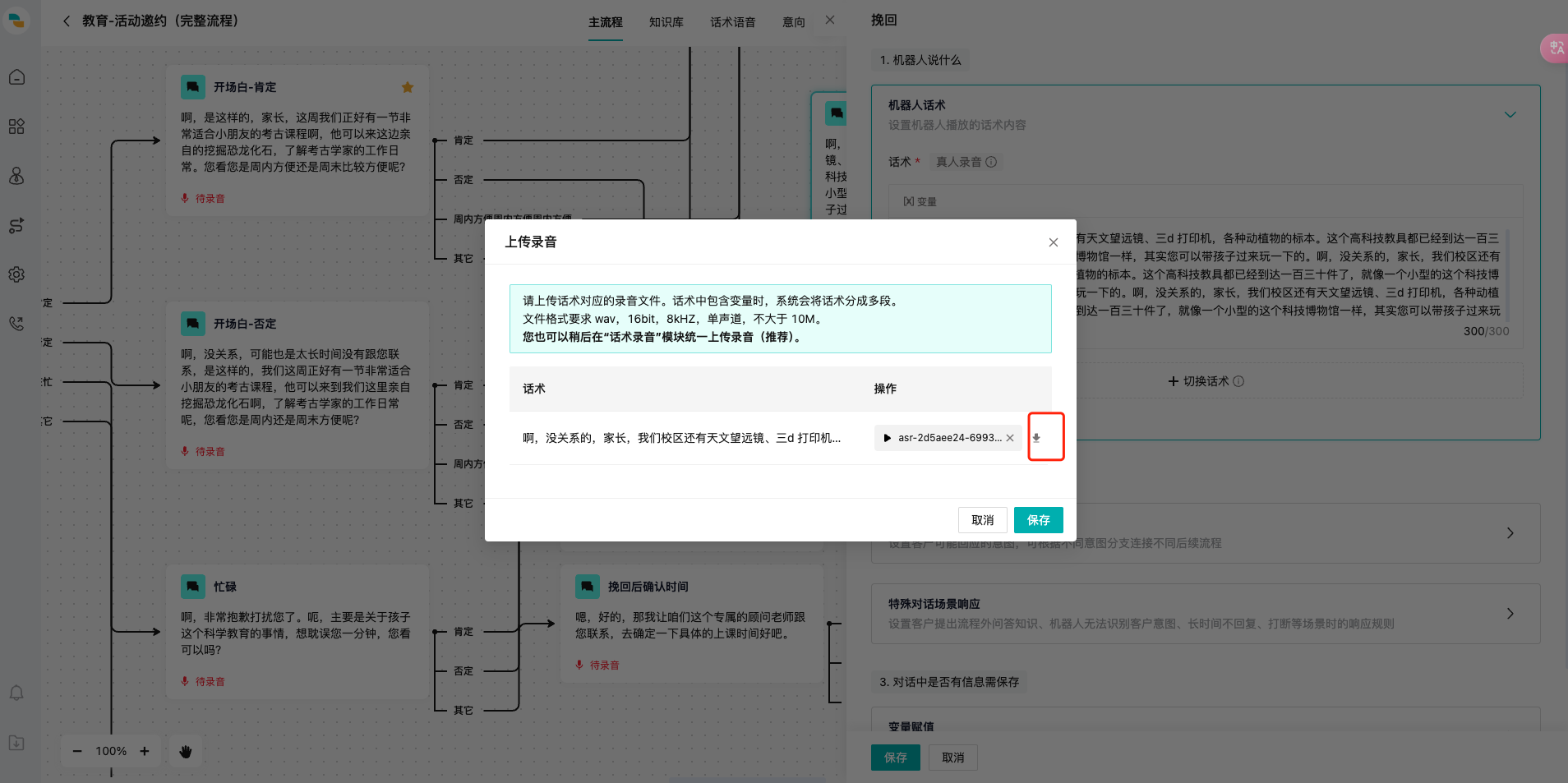Click the 挽回后确认时间 node chat icon

[x=588, y=587]
